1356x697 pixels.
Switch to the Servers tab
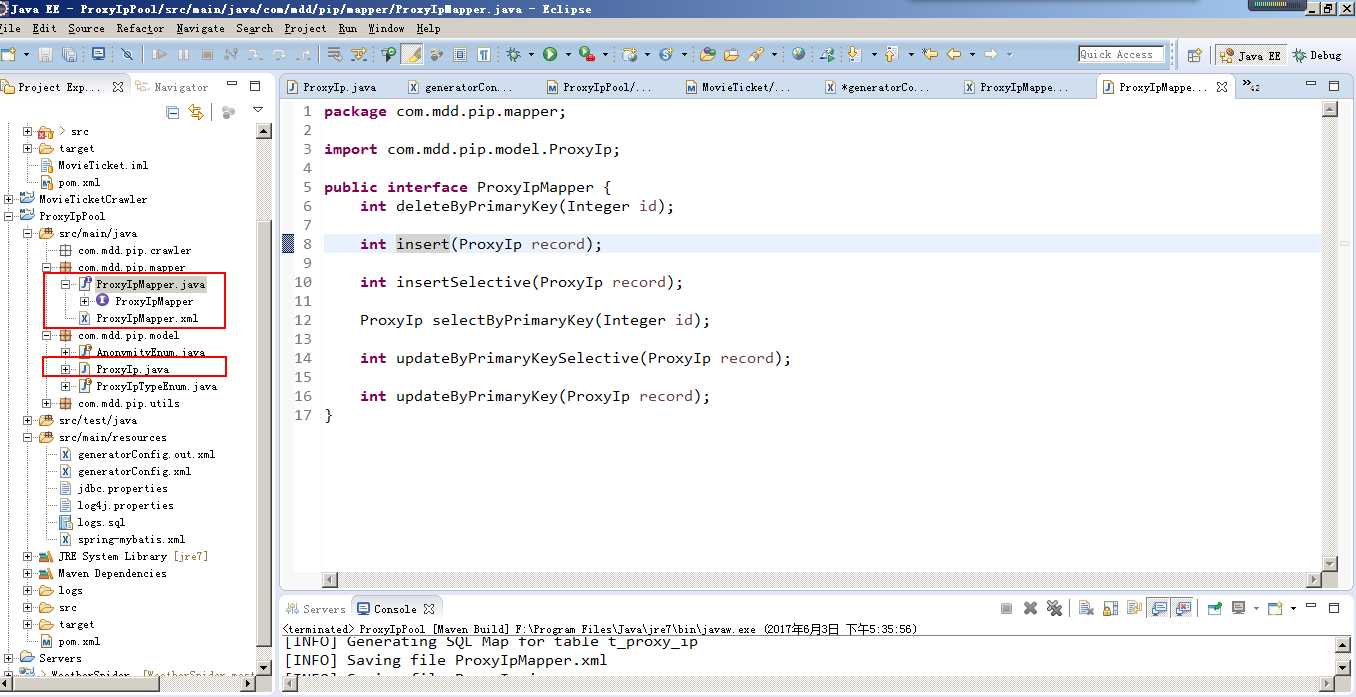click(315, 609)
